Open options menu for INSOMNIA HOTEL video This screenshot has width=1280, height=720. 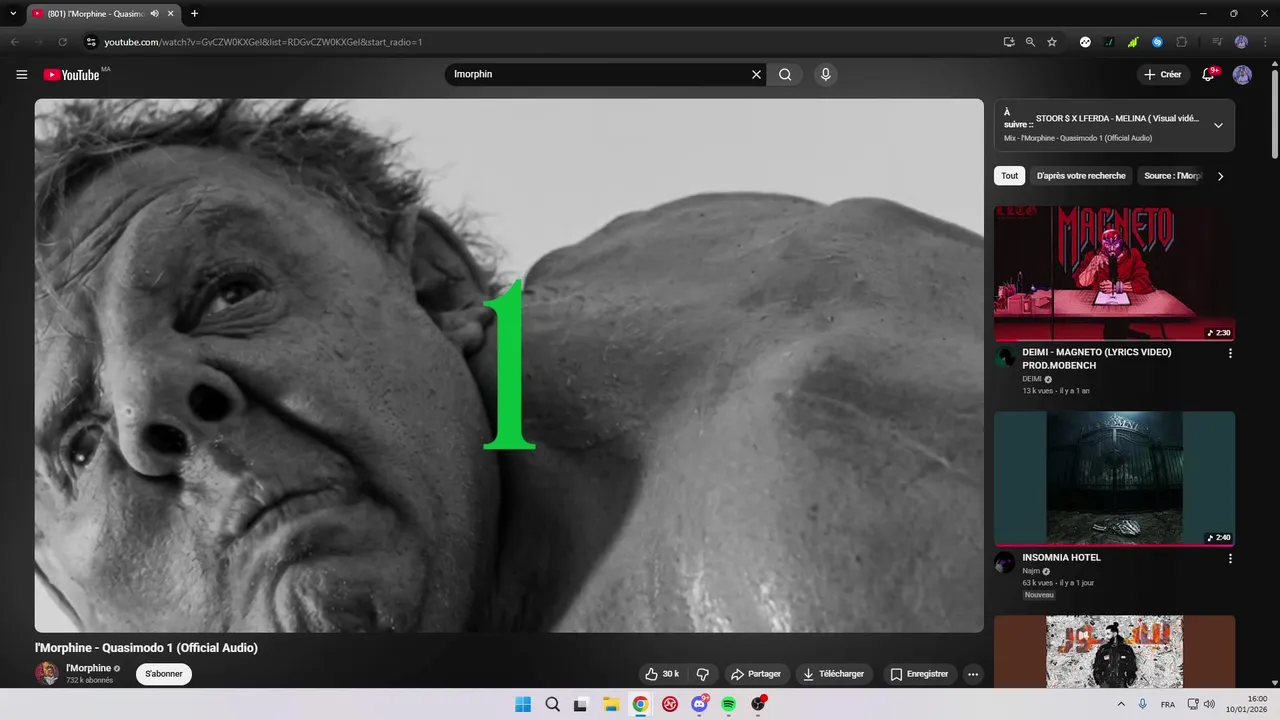(x=1230, y=558)
